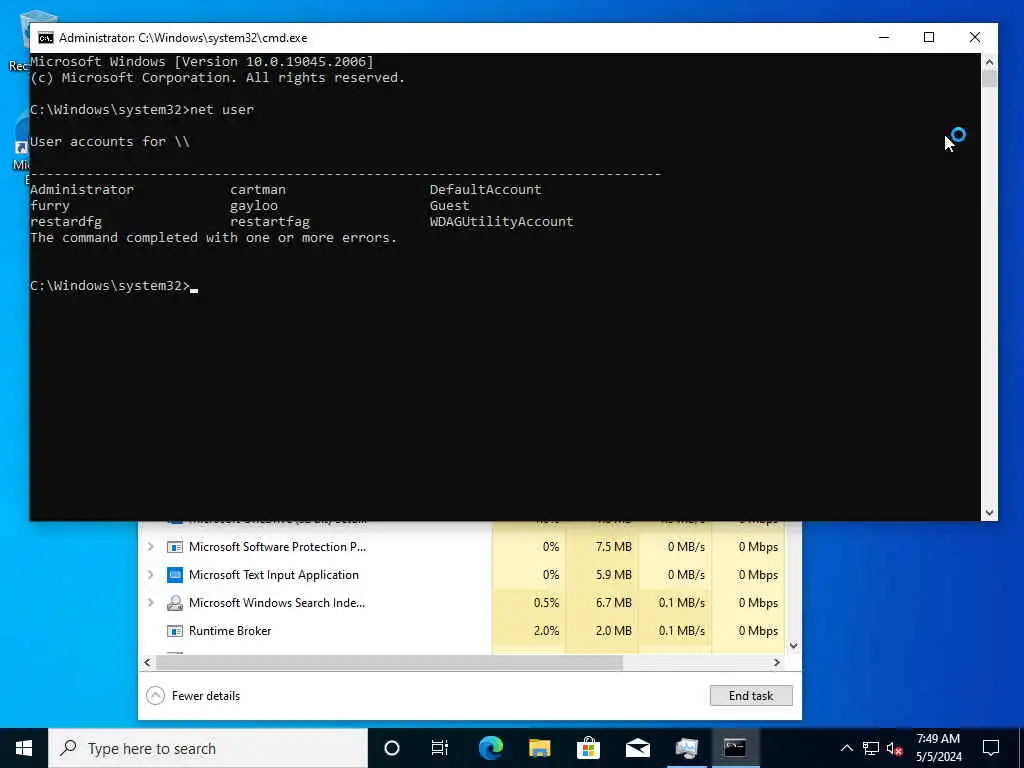This screenshot has height=768, width=1024.
Task: Click the cmd window scrollbar down arrow
Action: [x=989, y=513]
